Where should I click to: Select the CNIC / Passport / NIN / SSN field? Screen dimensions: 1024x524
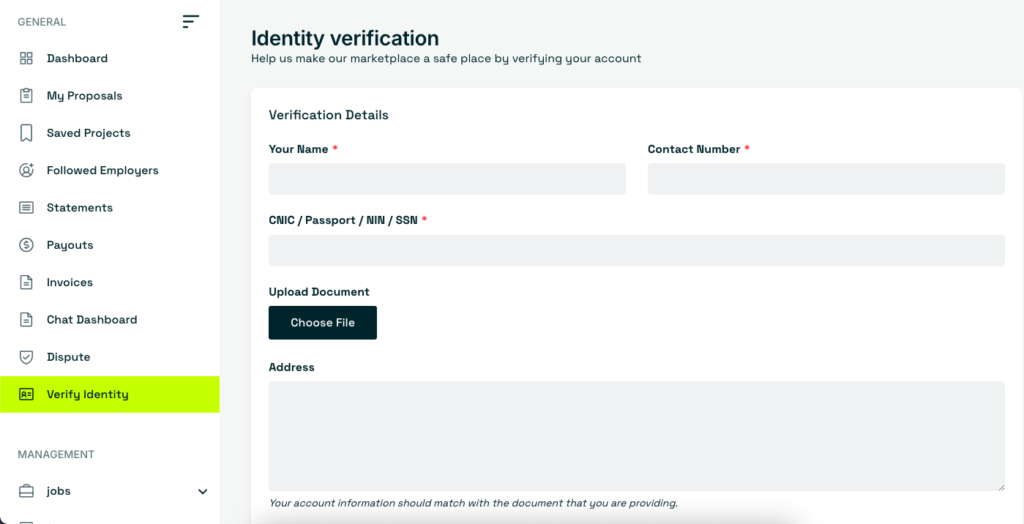pos(637,250)
